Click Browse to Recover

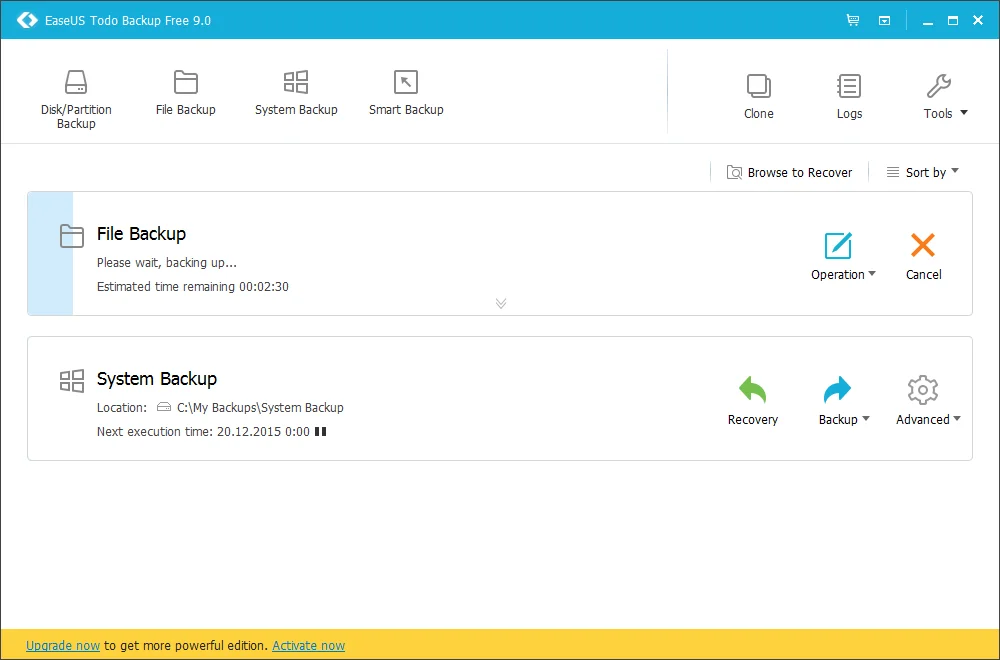tap(790, 172)
